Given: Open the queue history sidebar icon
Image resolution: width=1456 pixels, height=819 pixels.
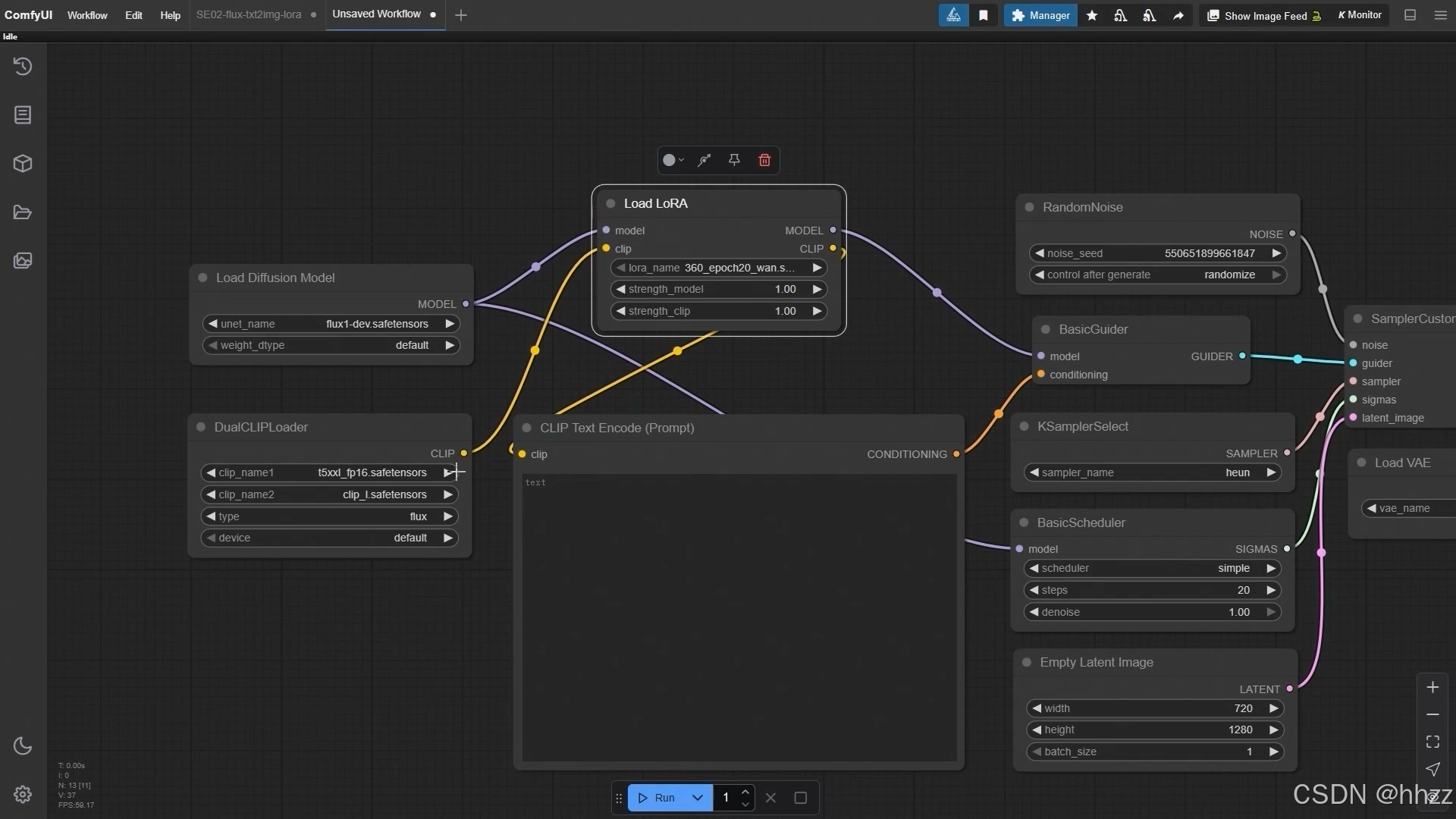Looking at the screenshot, I should coord(23,67).
